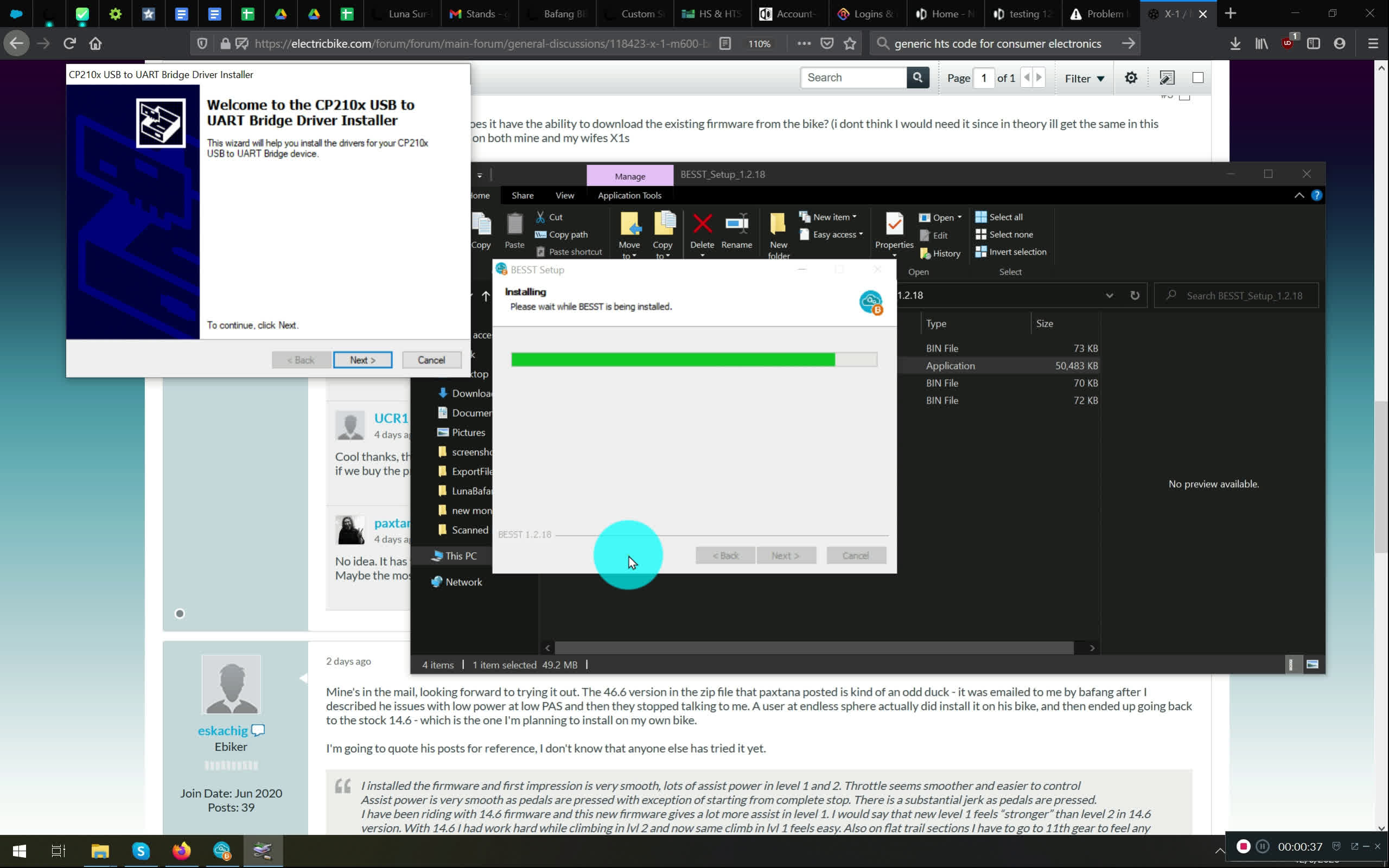This screenshot has width=1389, height=868.
Task: Click Manage tab in Explorer
Action: pos(629,176)
